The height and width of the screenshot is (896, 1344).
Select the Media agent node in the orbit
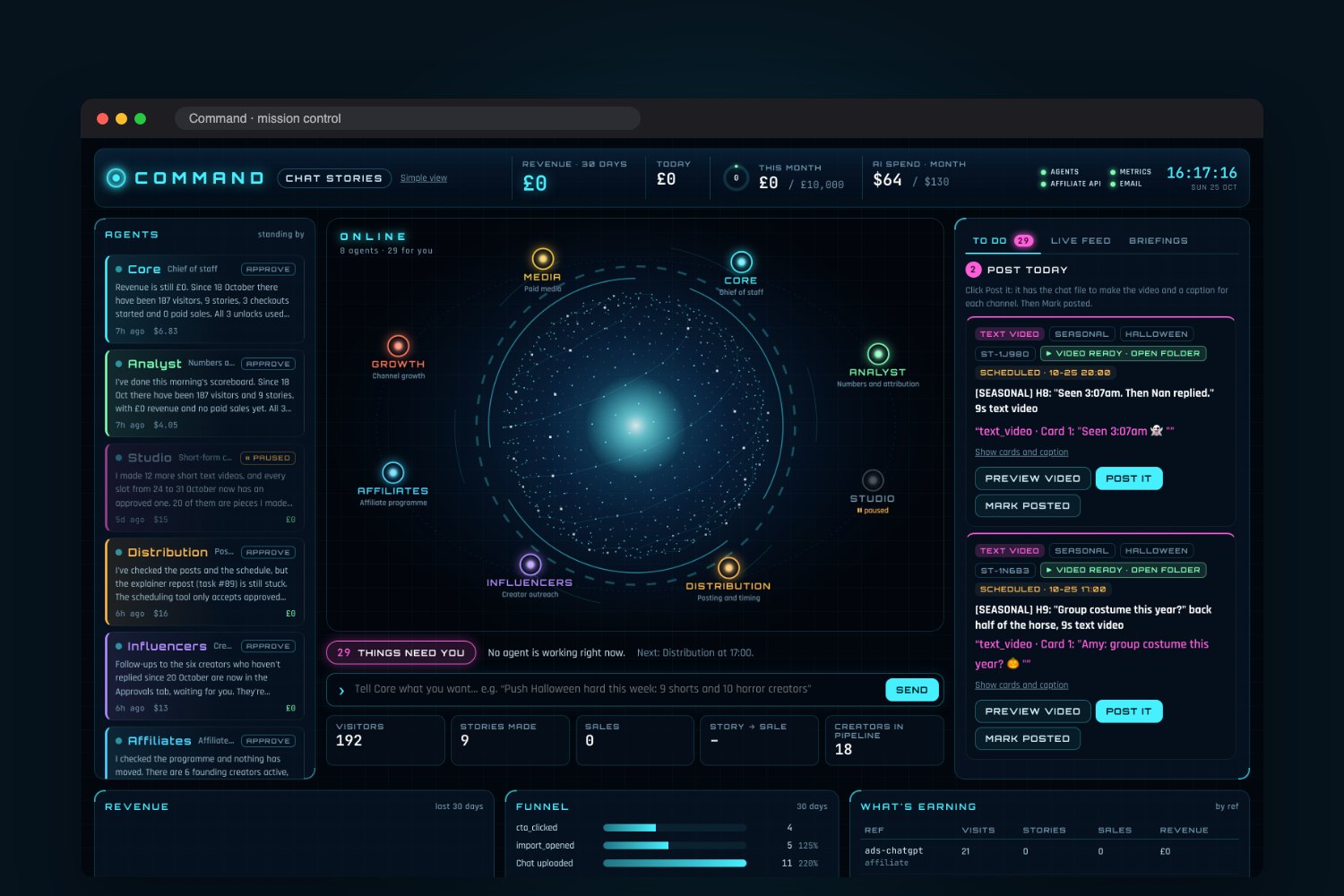(543, 259)
